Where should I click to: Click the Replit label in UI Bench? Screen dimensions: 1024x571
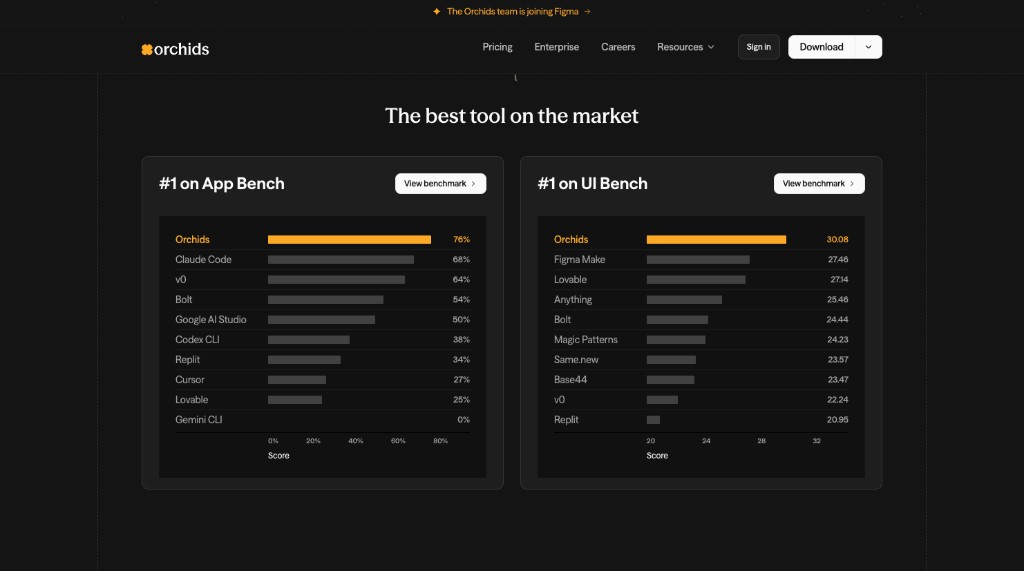click(x=566, y=419)
